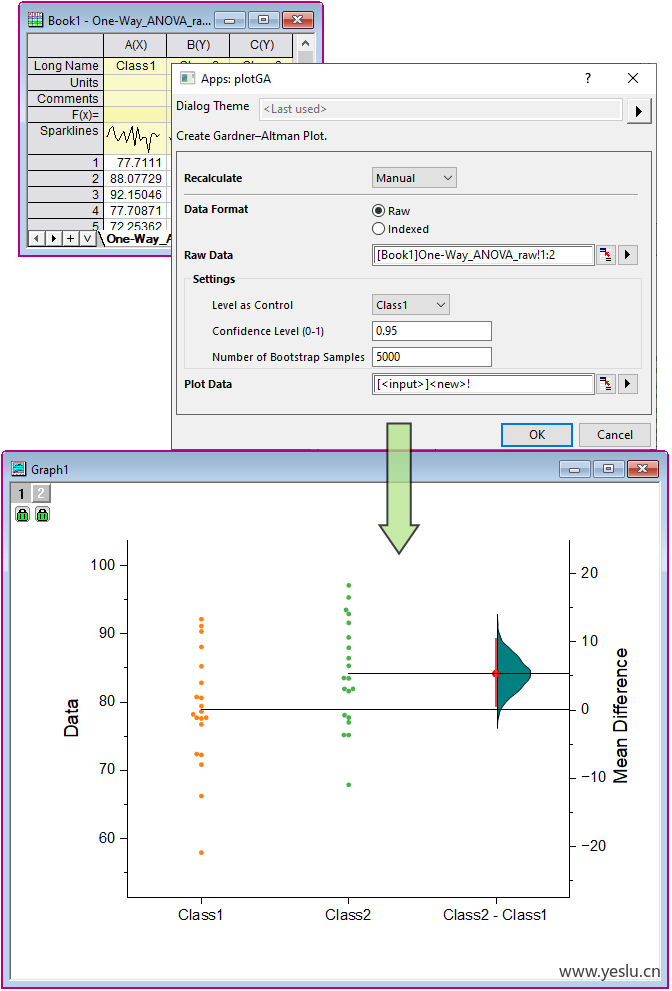Click the sparkline thumbnail in column A
The image size is (672, 991).
point(135,138)
